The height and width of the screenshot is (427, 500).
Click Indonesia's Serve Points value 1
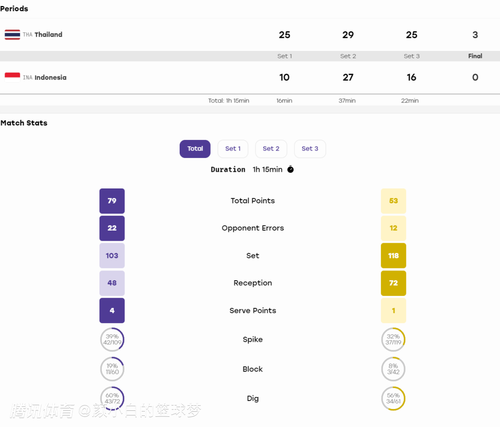click(x=393, y=310)
